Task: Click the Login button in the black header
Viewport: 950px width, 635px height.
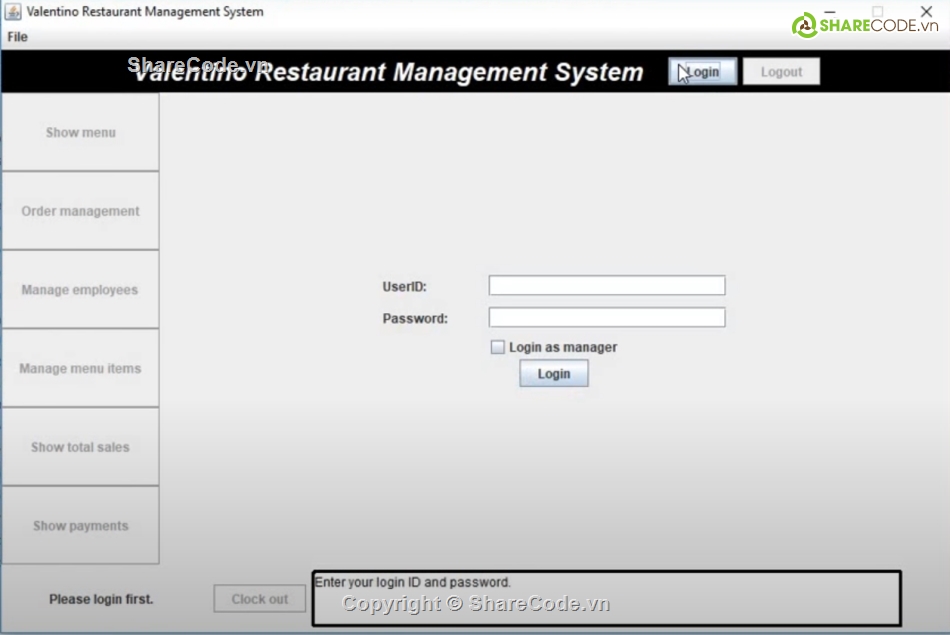Action: click(702, 71)
